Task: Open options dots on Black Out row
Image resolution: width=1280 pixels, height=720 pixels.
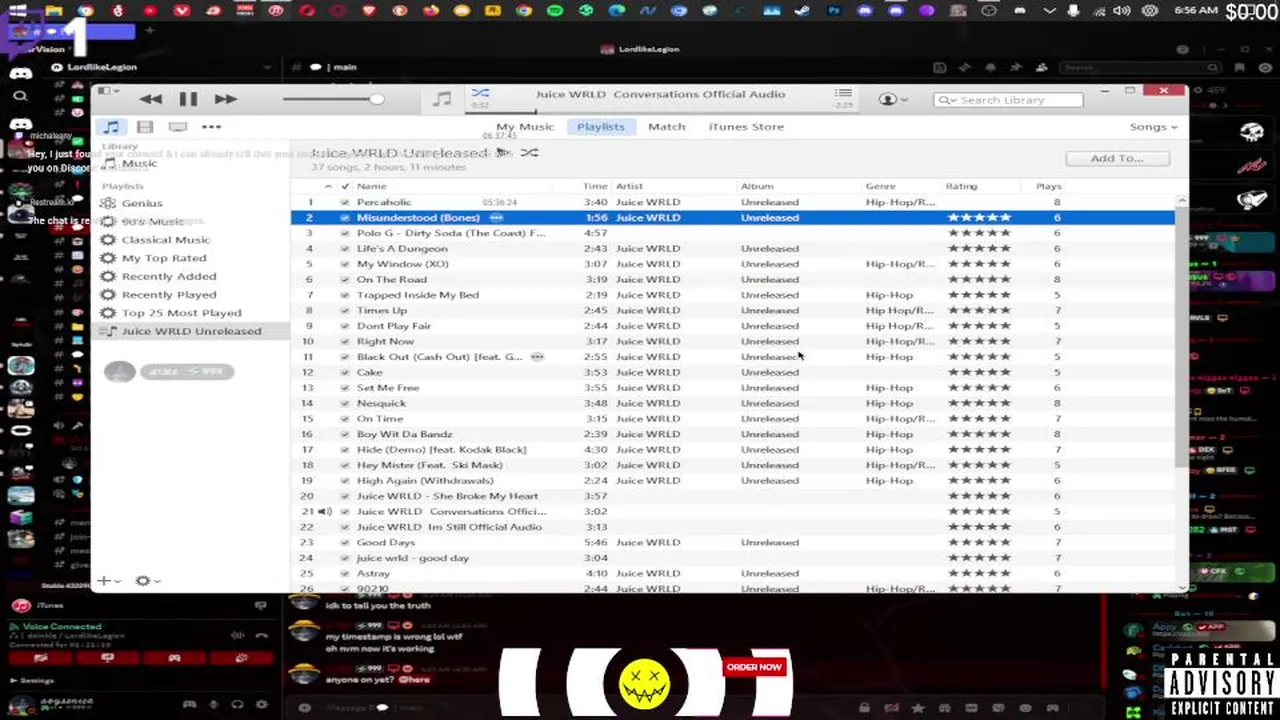Action: [537, 357]
